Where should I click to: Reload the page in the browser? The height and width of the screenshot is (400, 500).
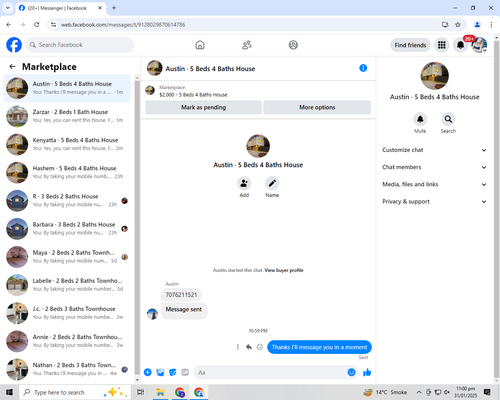pyautogui.click(x=37, y=24)
